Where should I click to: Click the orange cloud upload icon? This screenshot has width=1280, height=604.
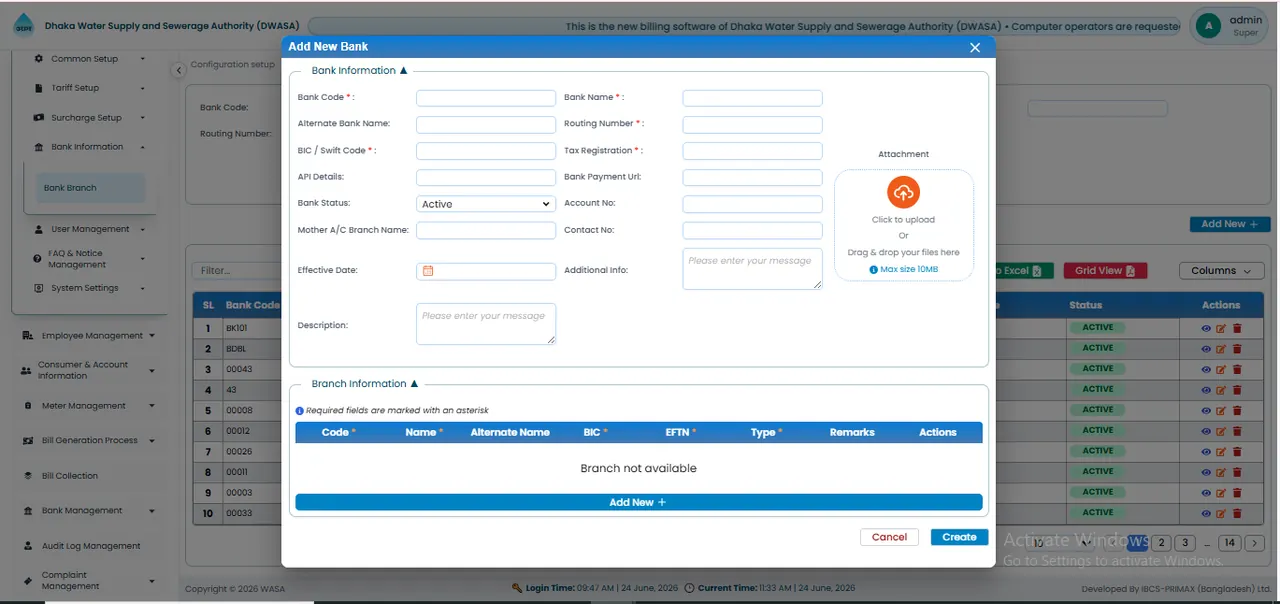[x=903, y=193]
